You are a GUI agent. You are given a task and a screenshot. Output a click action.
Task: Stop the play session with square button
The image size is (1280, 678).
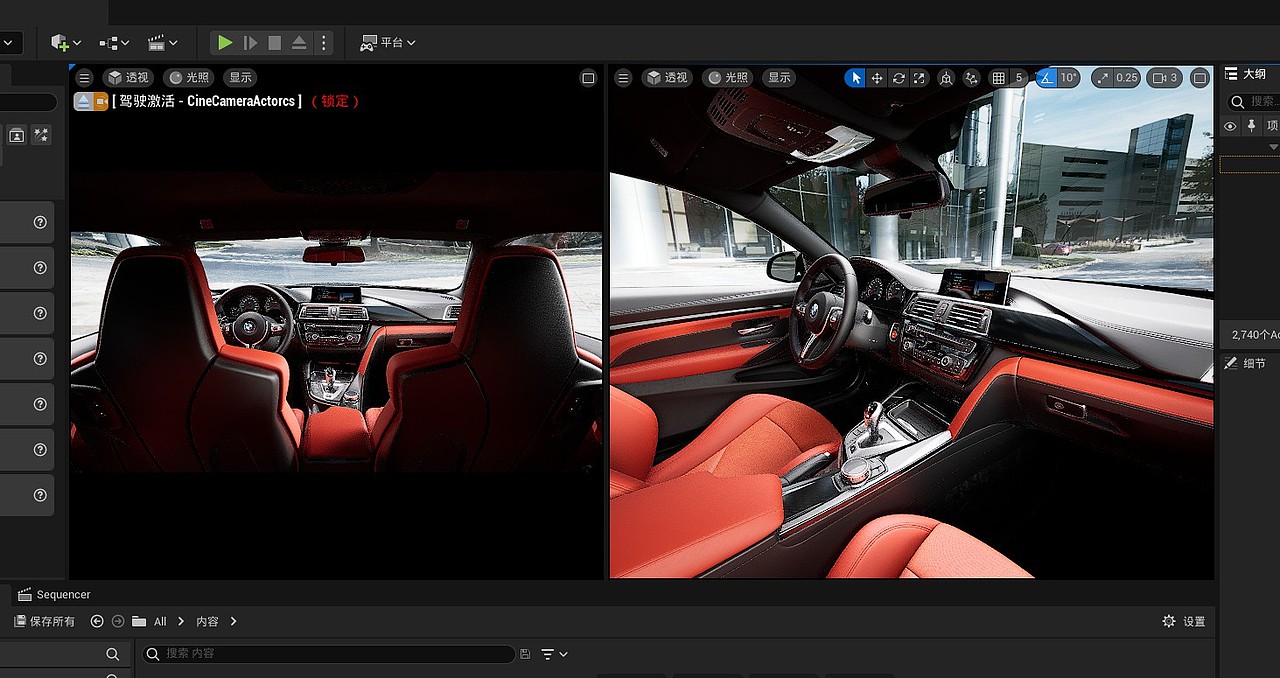click(275, 43)
